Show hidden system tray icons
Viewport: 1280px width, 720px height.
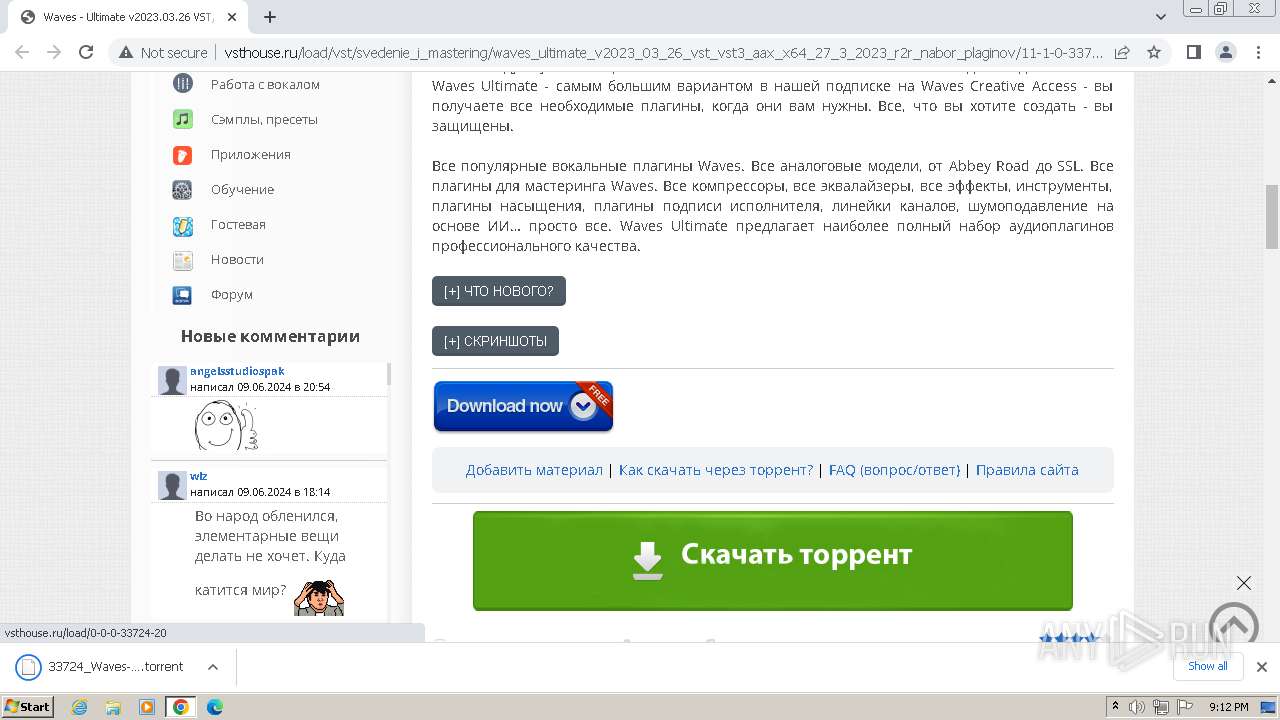click(1115, 707)
